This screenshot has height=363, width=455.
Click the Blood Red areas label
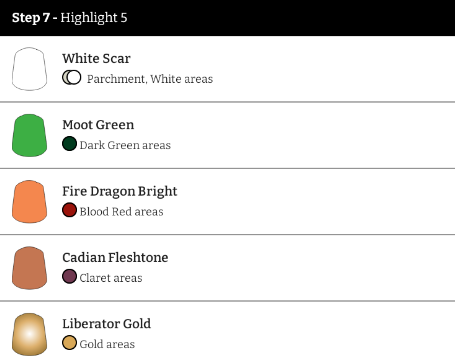(x=121, y=212)
